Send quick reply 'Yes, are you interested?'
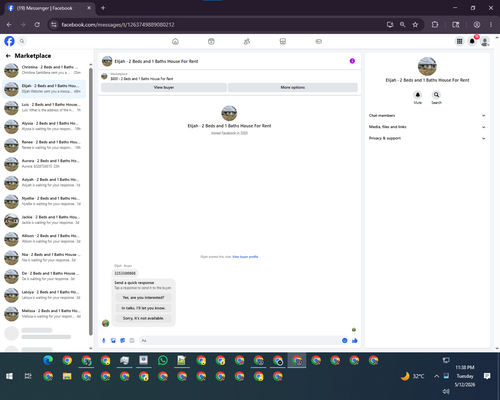This screenshot has width=500, height=400. coord(143,297)
